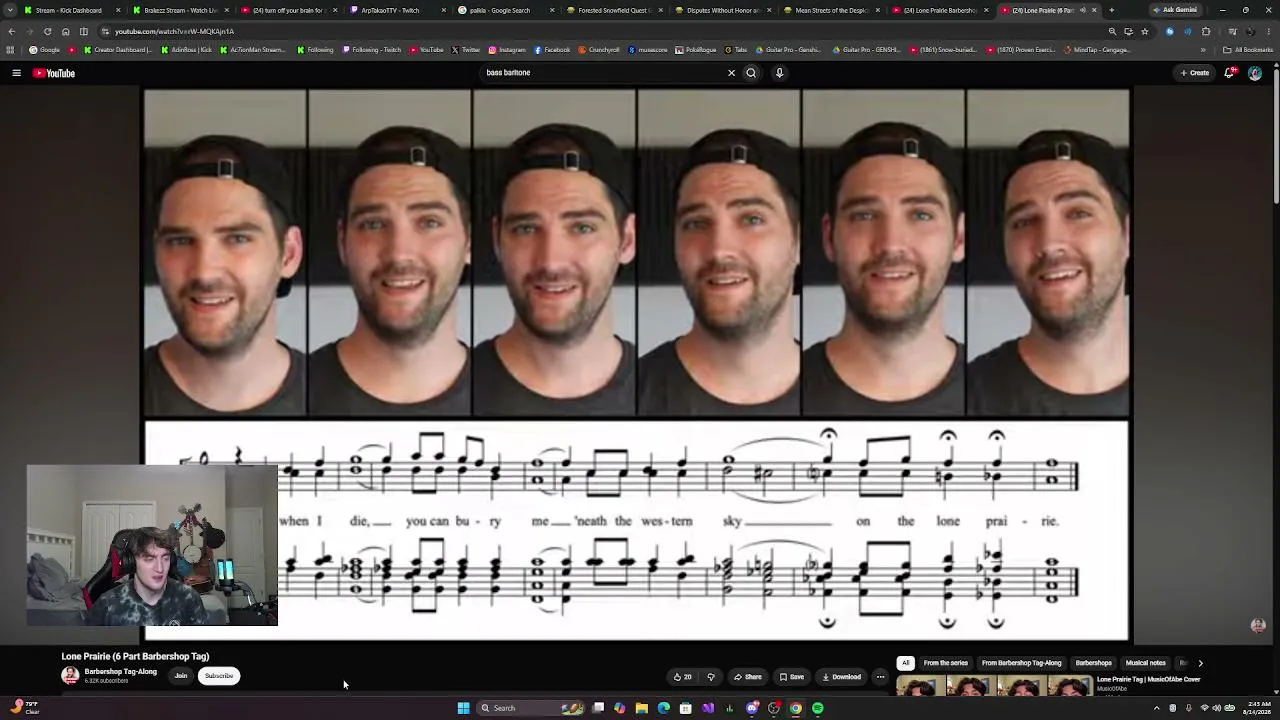This screenshot has width=1280, height=720.
Task: Launch Spotify from the taskbar
Action: 818,708
